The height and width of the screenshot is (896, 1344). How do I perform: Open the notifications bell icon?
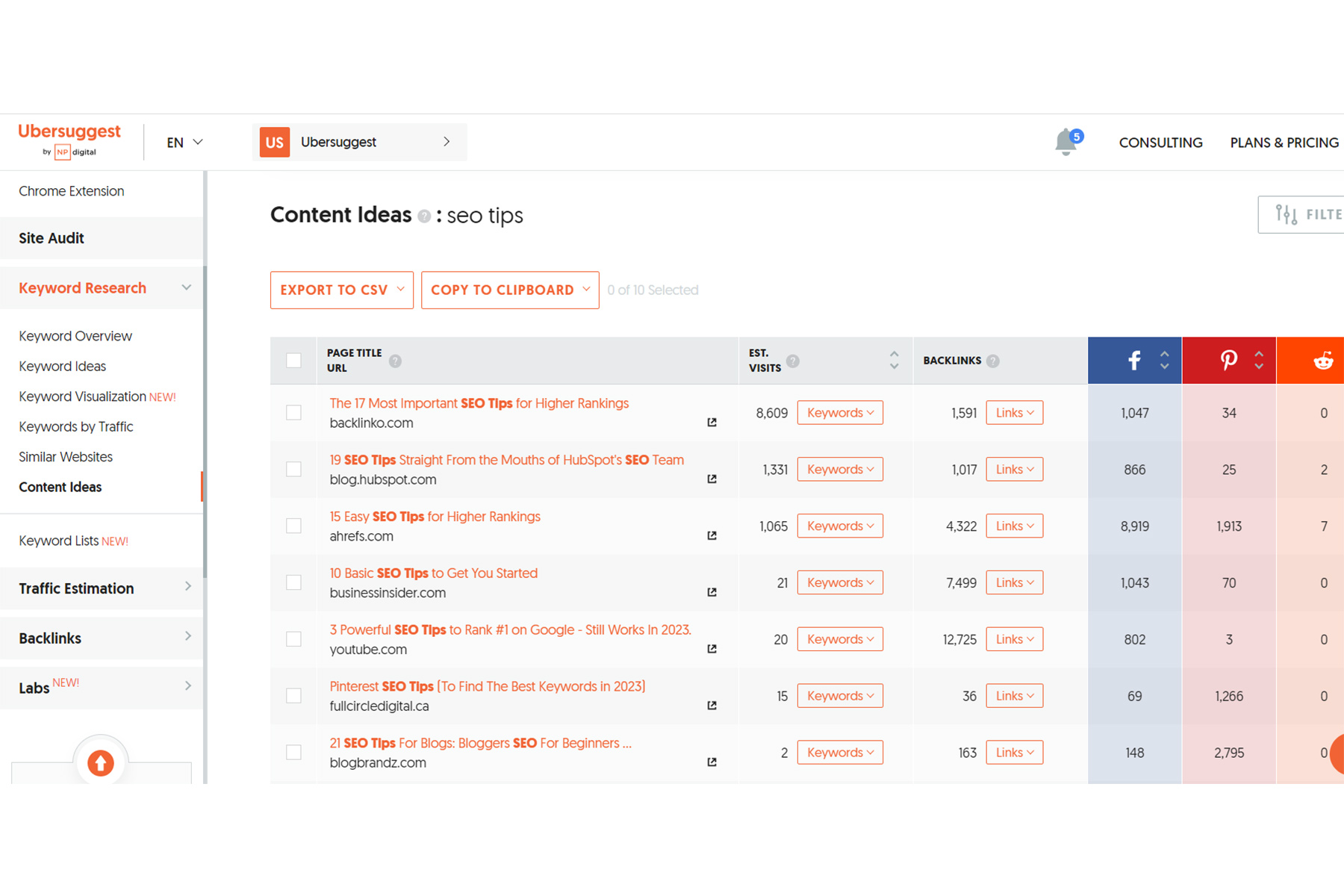pyautogui.click(x=1068, y=141)
